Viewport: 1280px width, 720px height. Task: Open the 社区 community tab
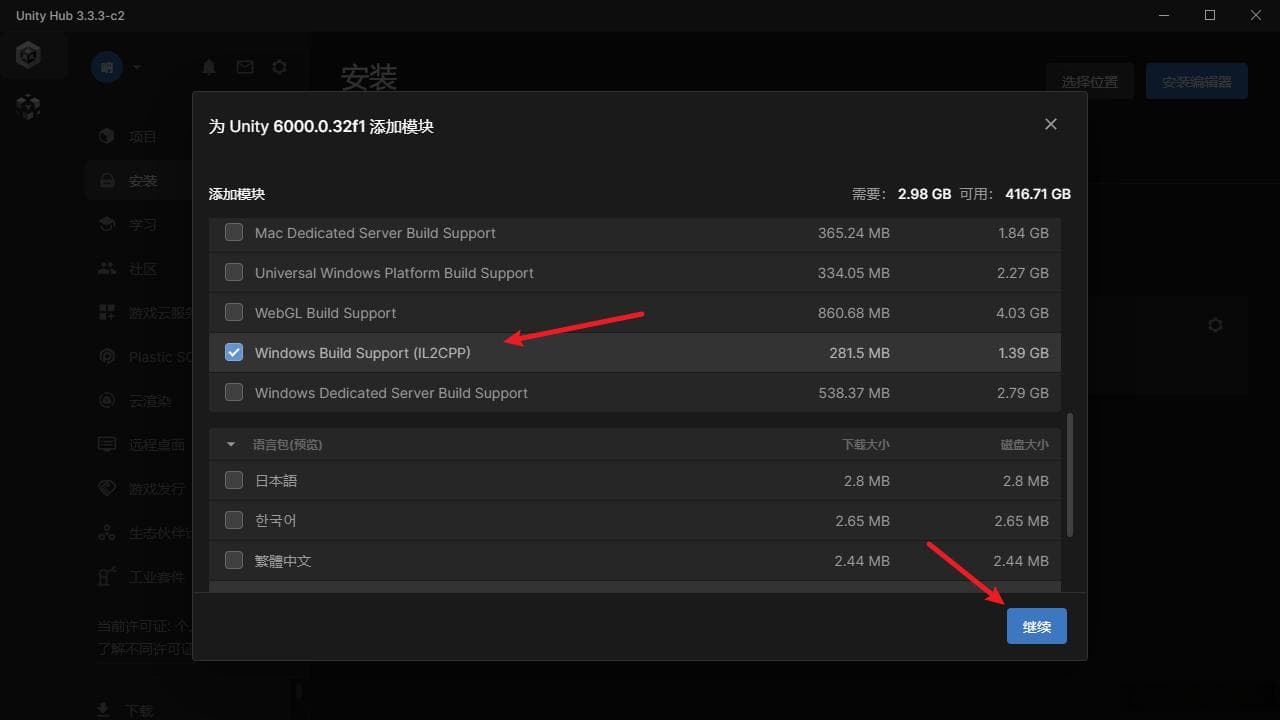click(x=143, y=269)
